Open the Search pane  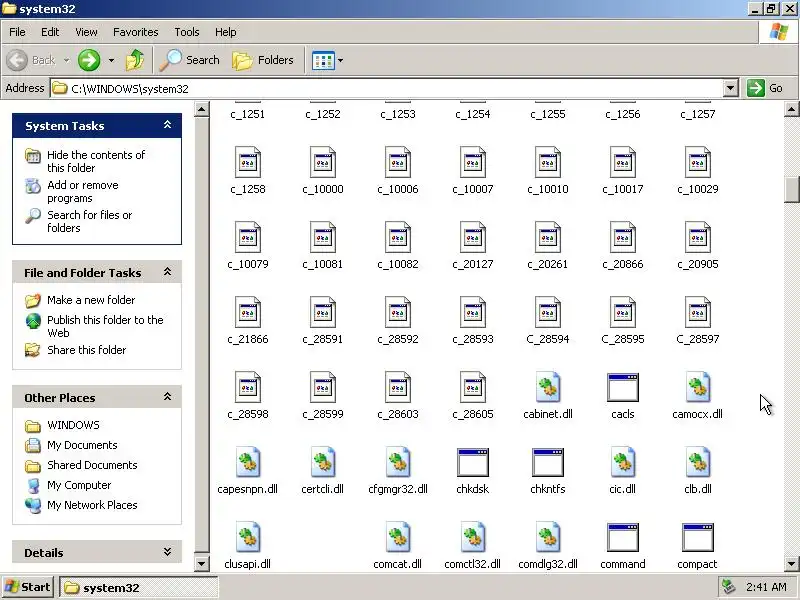click(x=189, y=60)
